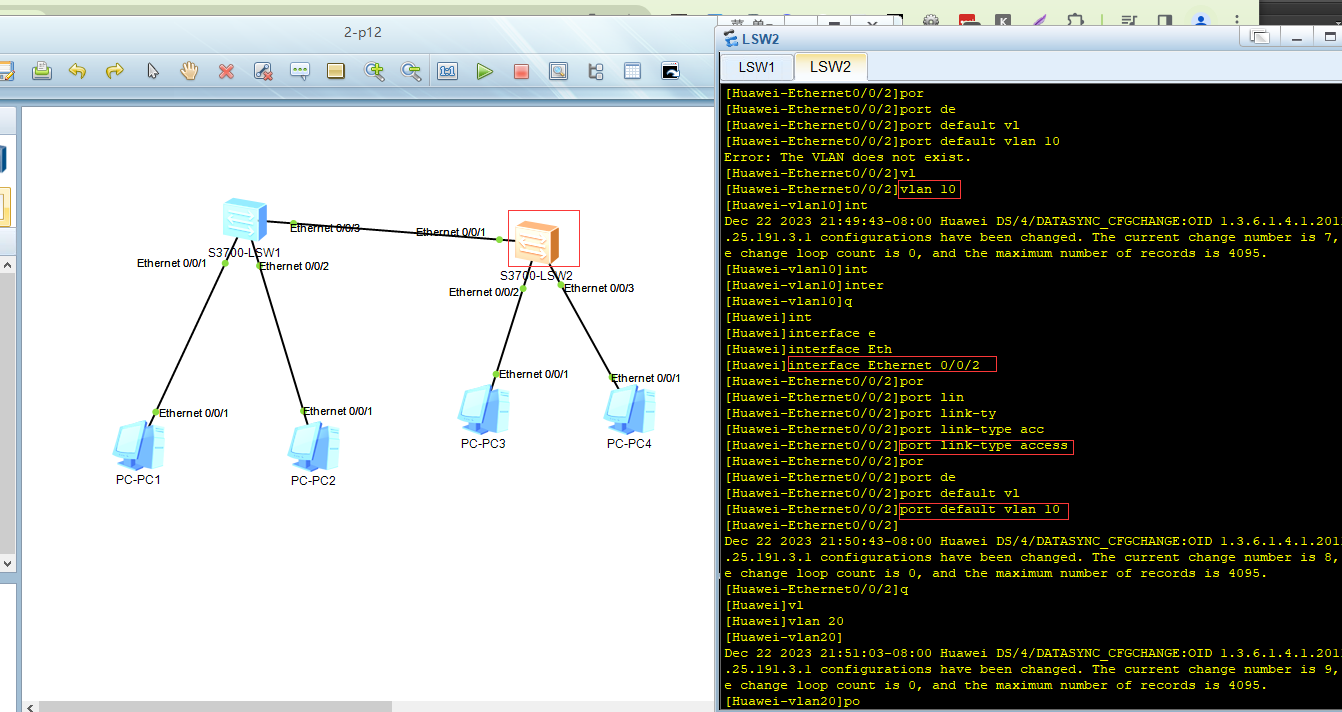The width and height of the screenshot is (1342, 712).
Task: Click the '[Huawei-Ethernet0/0/2]q' terminal line
Action: [x=816, y=589]
